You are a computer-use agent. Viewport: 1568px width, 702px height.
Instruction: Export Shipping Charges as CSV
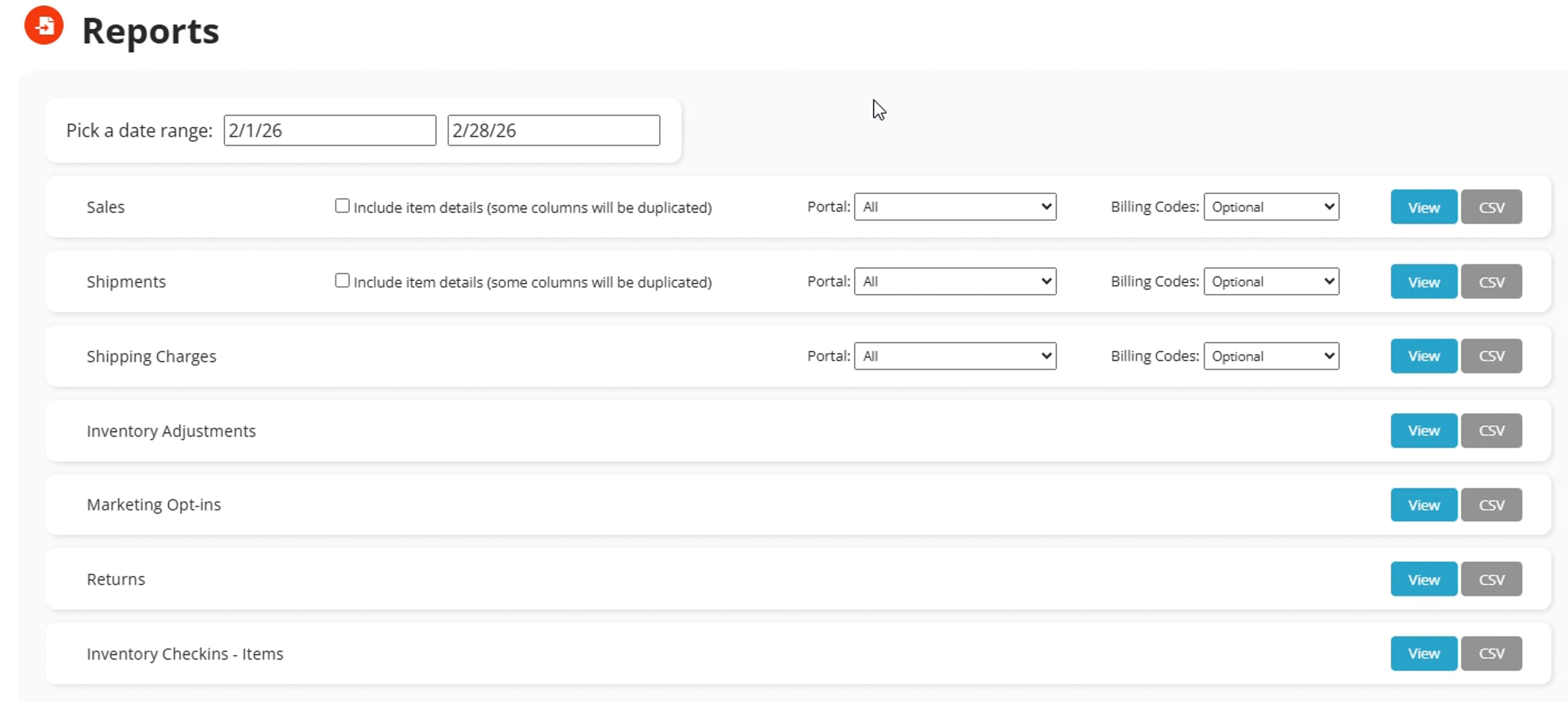coord(1492,356)
